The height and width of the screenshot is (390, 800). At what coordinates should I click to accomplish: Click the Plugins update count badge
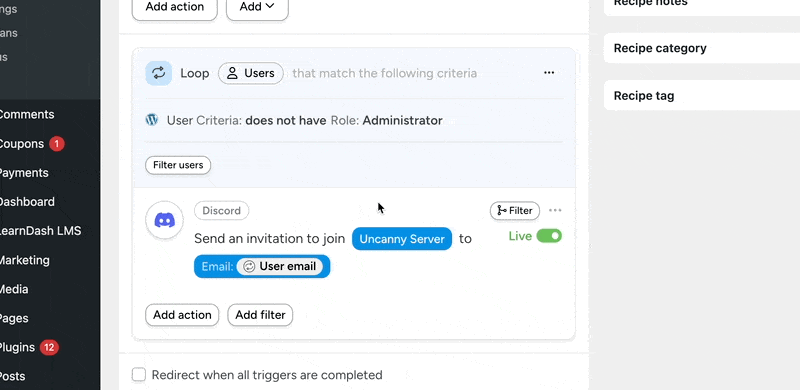point(48,348)
